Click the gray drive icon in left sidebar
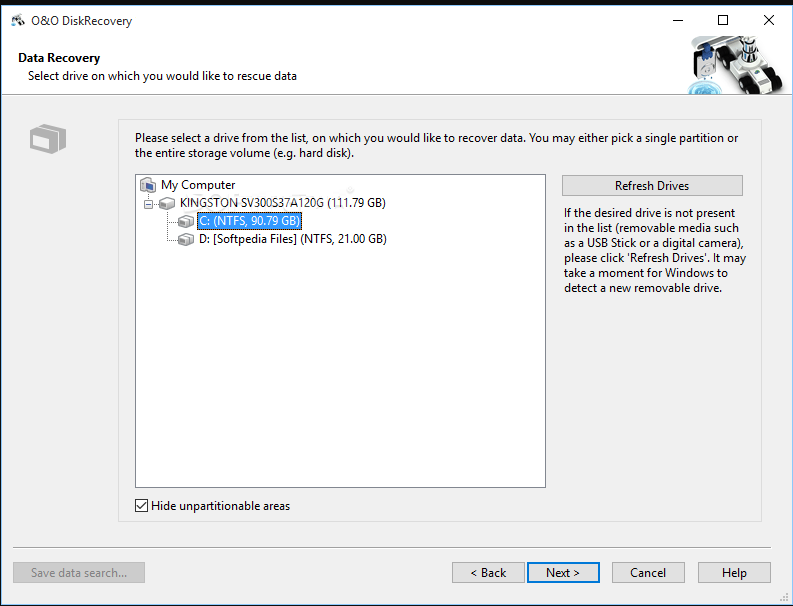Image resolution: width=793 pixels, height=606 pixels. click(47, 139)
